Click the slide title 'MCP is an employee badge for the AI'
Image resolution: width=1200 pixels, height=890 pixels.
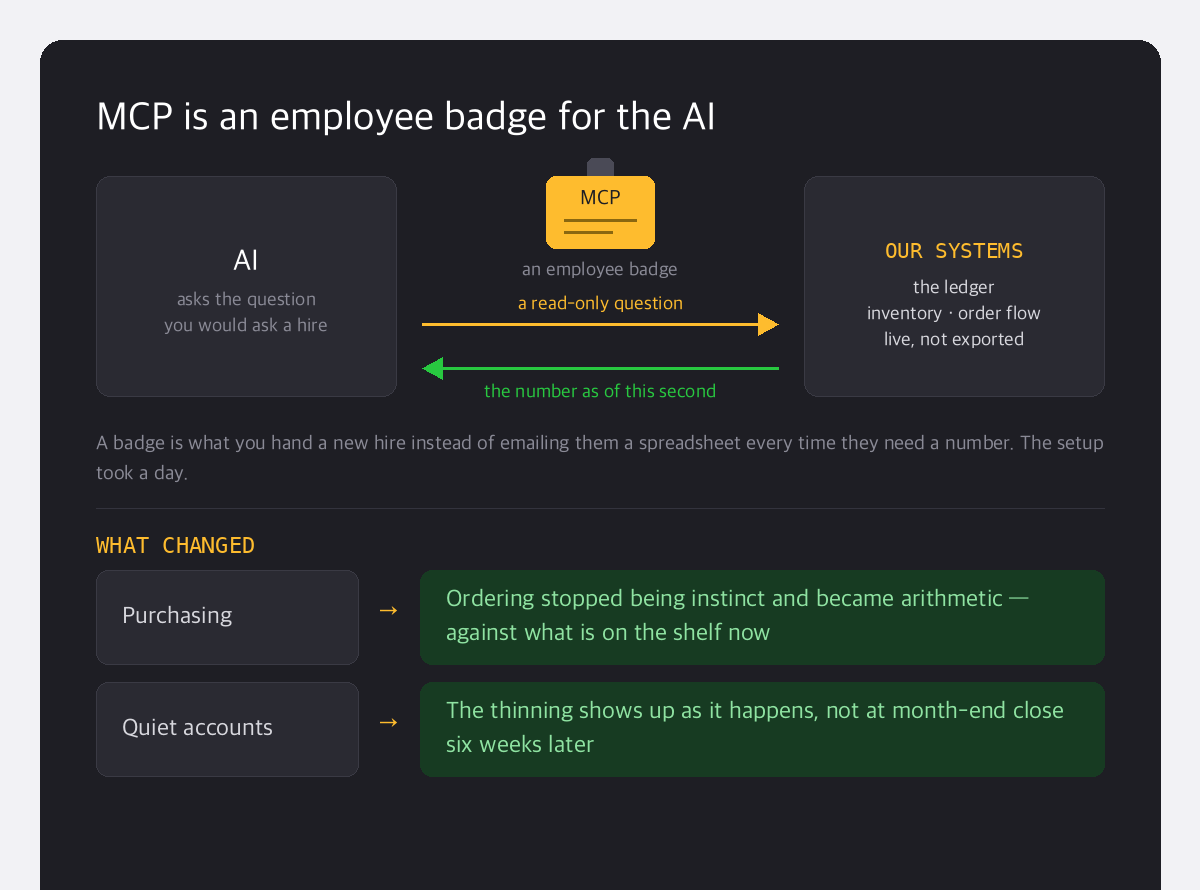pyautogui.click(x=406, y=117)
